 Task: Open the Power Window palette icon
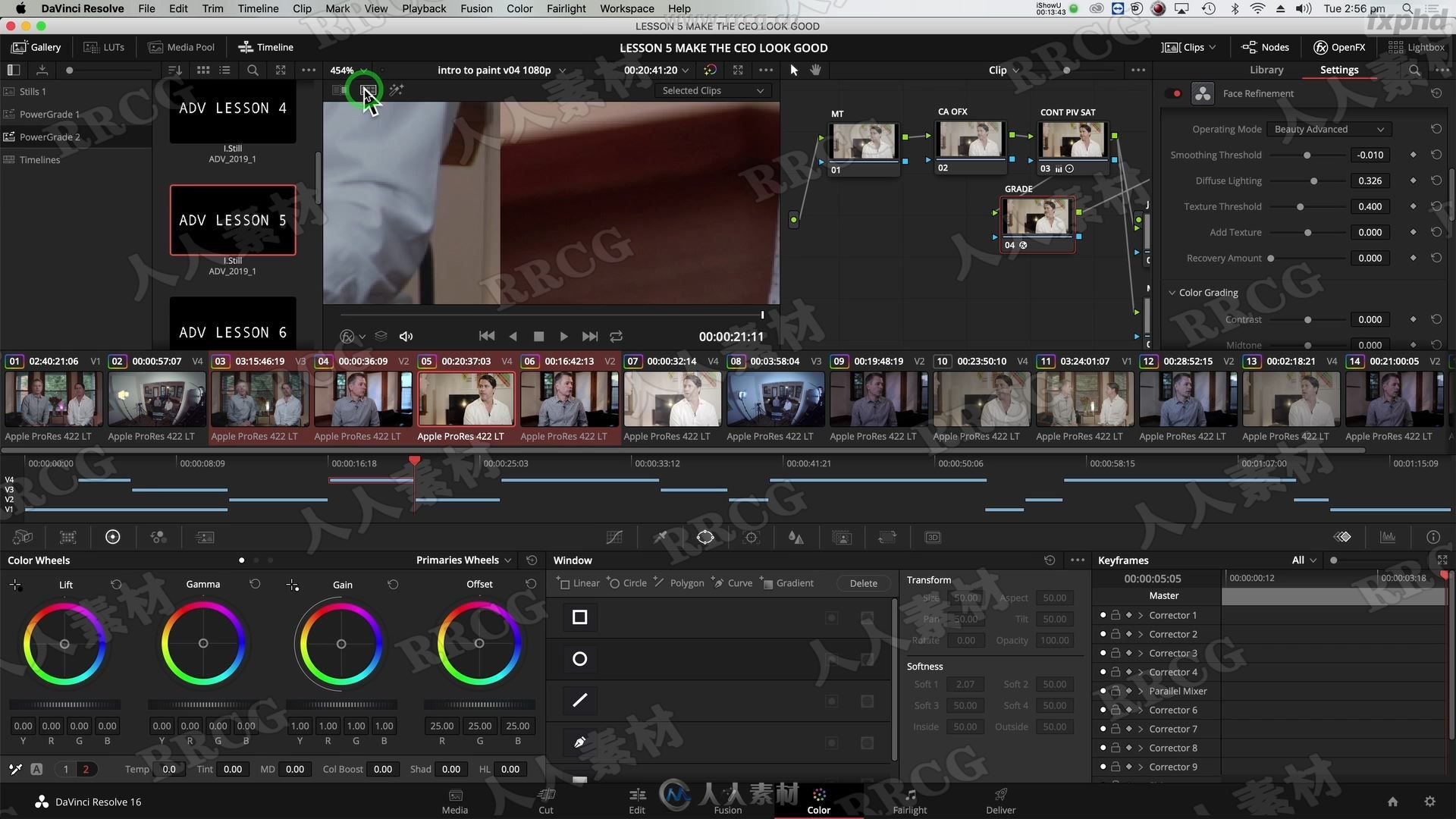[705, 537]
